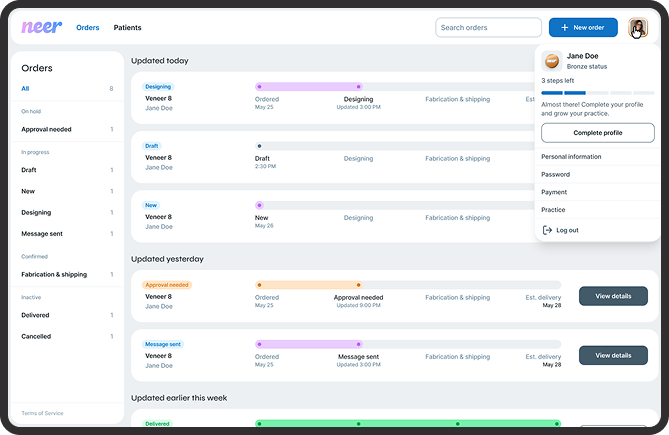Click "Updated earlier this week" heading
Viewport: 669px width, 435px height.
coord(179,398)
